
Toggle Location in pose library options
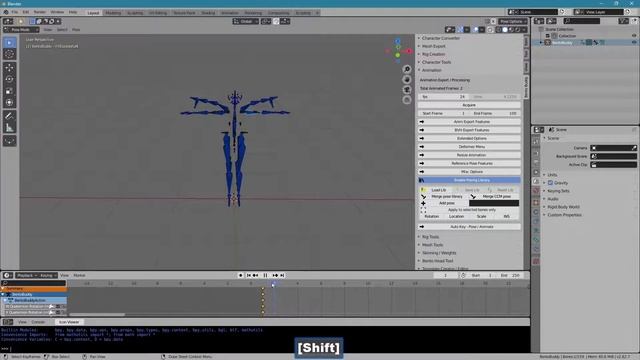pyautogui.click(x=456, y=216)
